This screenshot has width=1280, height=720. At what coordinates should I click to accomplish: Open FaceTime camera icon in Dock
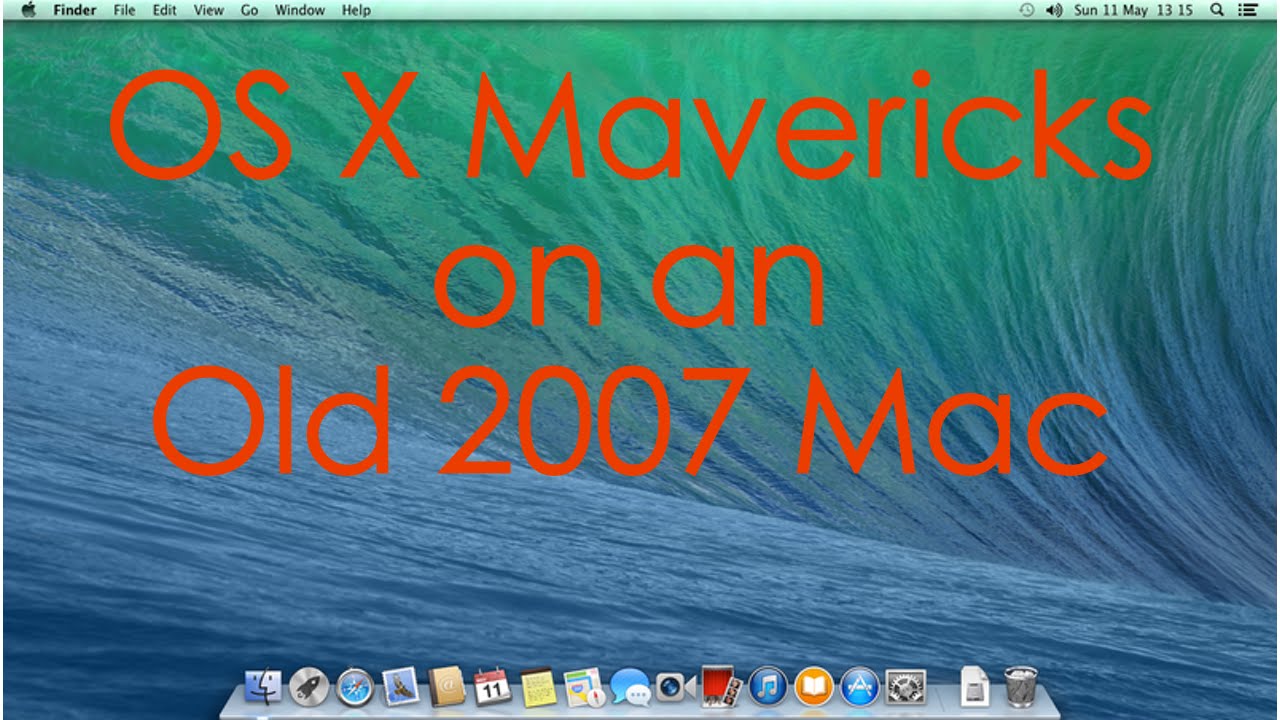point(675,687)
